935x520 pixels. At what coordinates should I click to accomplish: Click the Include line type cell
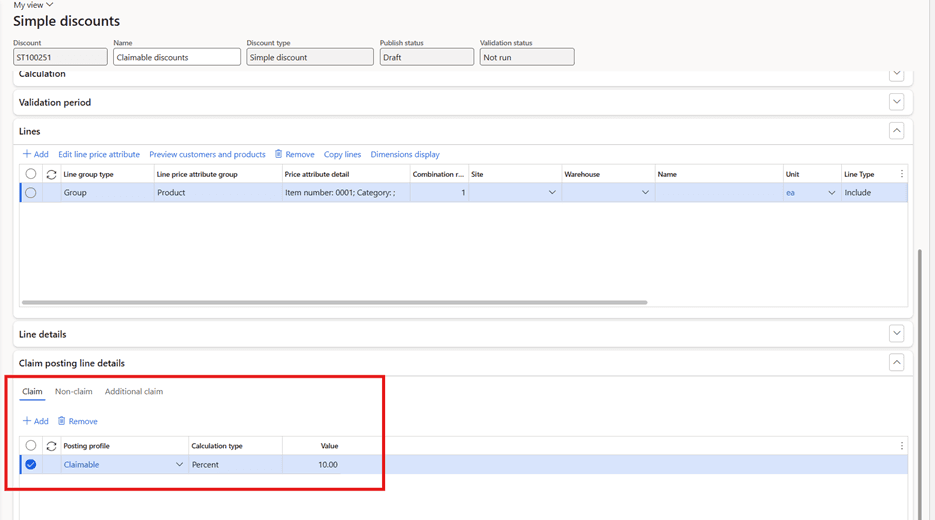coord(874,193)
